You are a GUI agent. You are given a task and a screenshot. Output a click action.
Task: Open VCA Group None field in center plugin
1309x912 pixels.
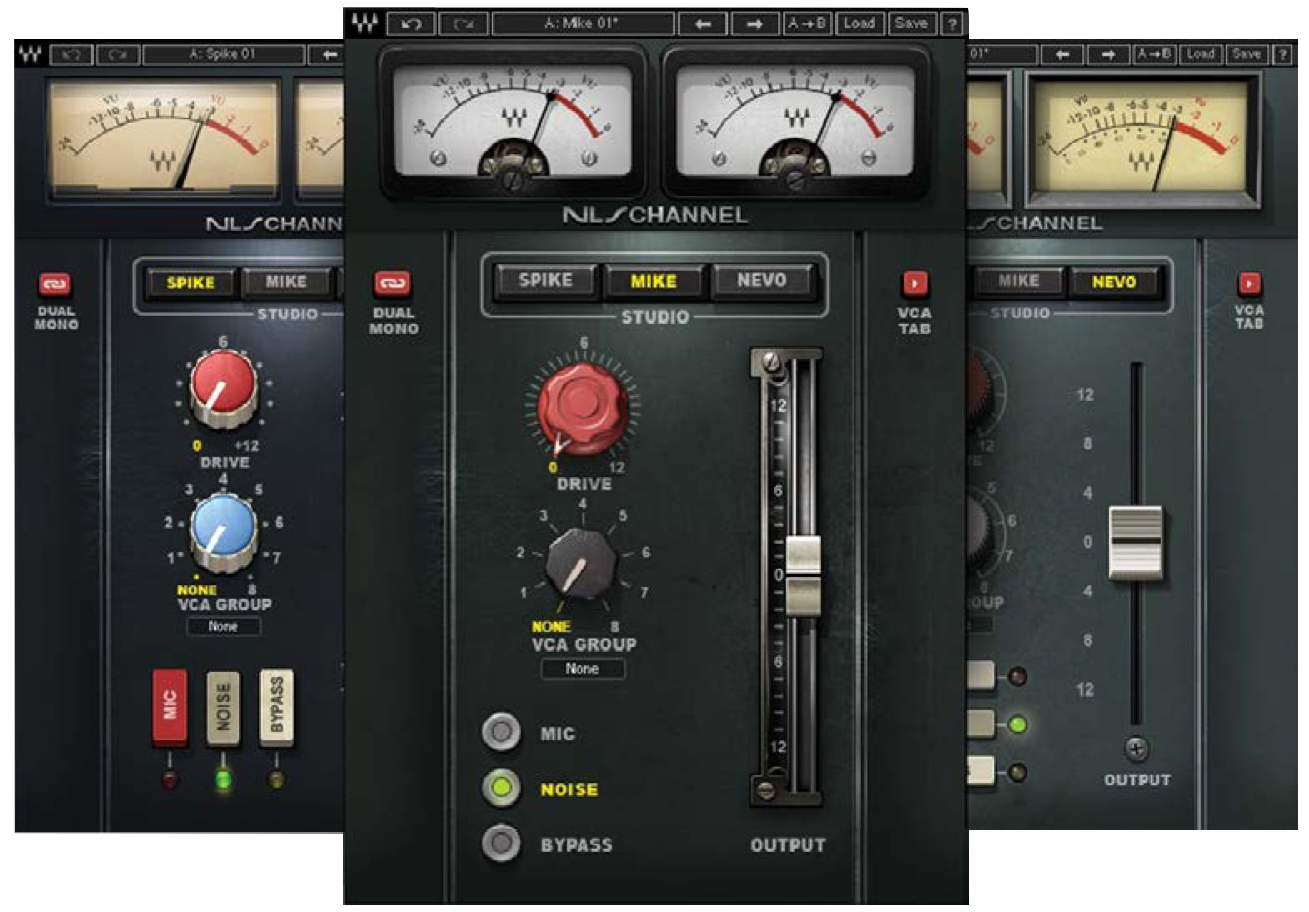582,669
